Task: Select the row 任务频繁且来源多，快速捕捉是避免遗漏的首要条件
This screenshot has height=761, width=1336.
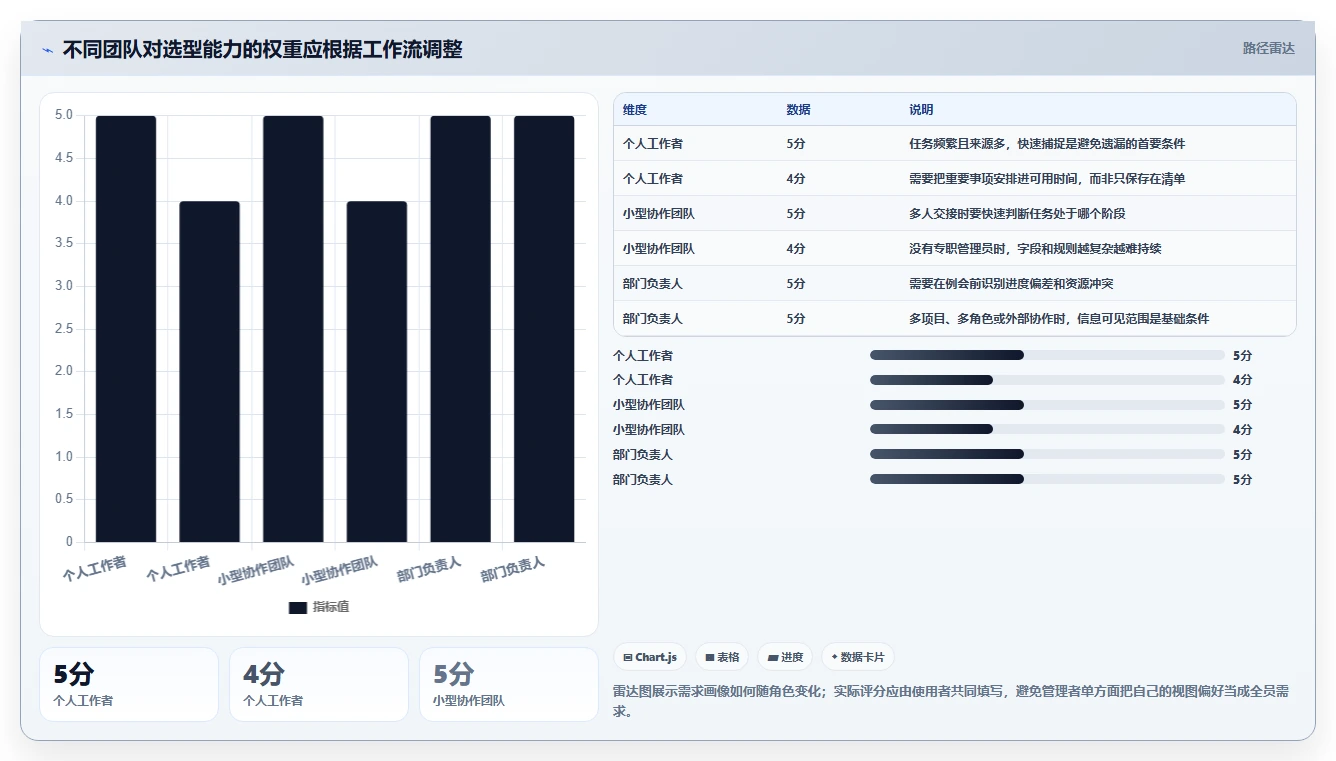Action: click(955, 144)
